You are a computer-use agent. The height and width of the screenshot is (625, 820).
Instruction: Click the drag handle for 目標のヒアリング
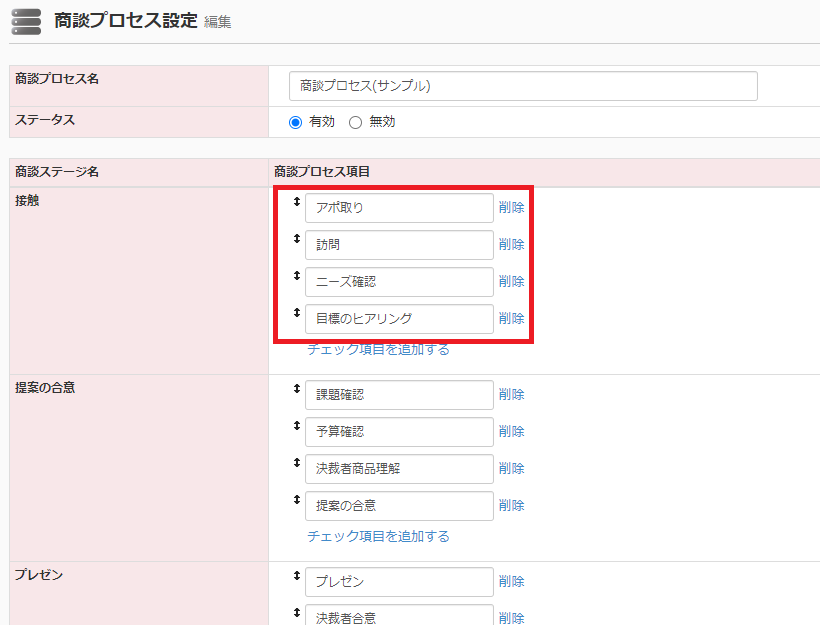(x=296, y=313)
